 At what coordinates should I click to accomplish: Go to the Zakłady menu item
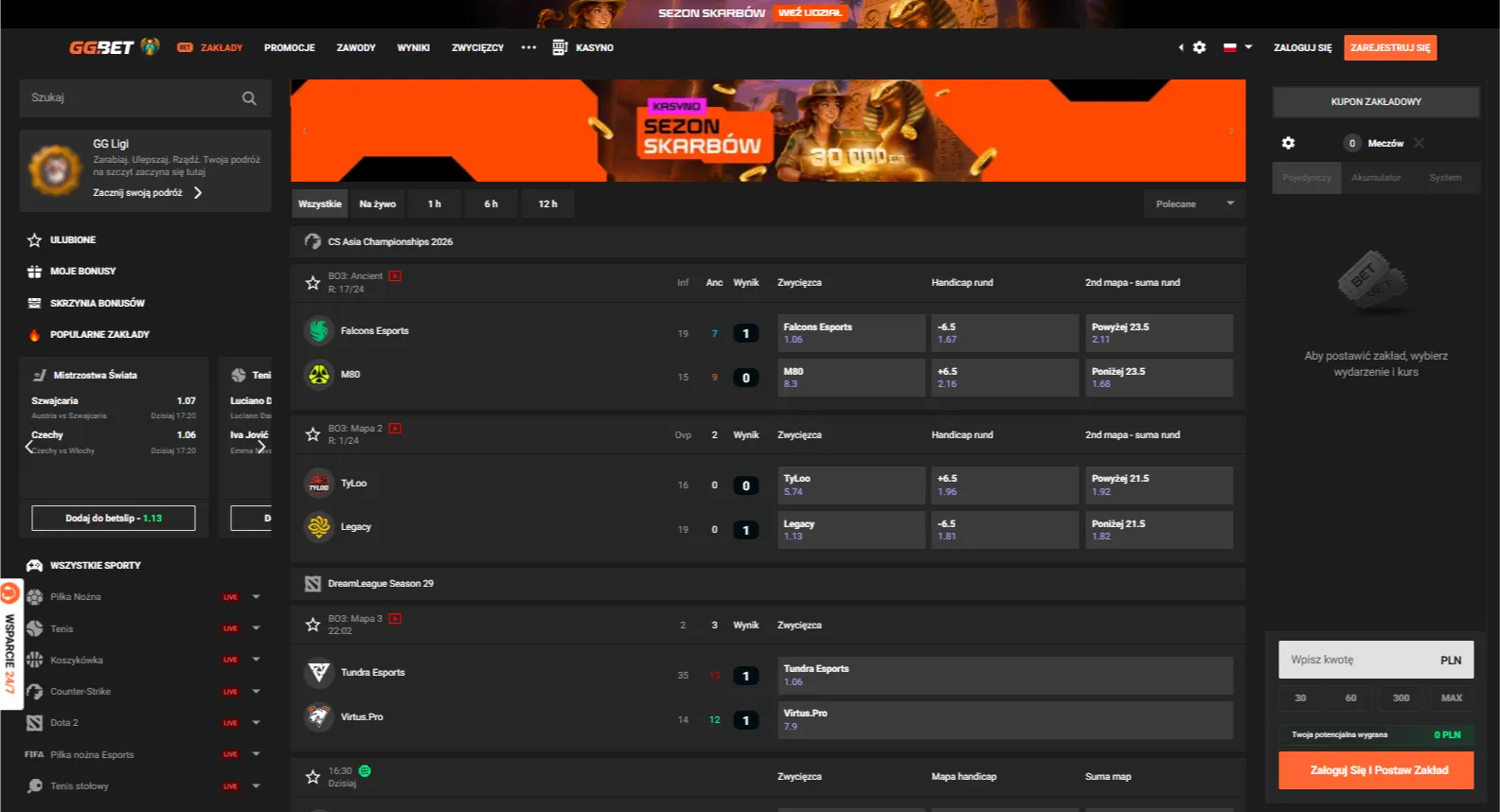pos(210,47)
